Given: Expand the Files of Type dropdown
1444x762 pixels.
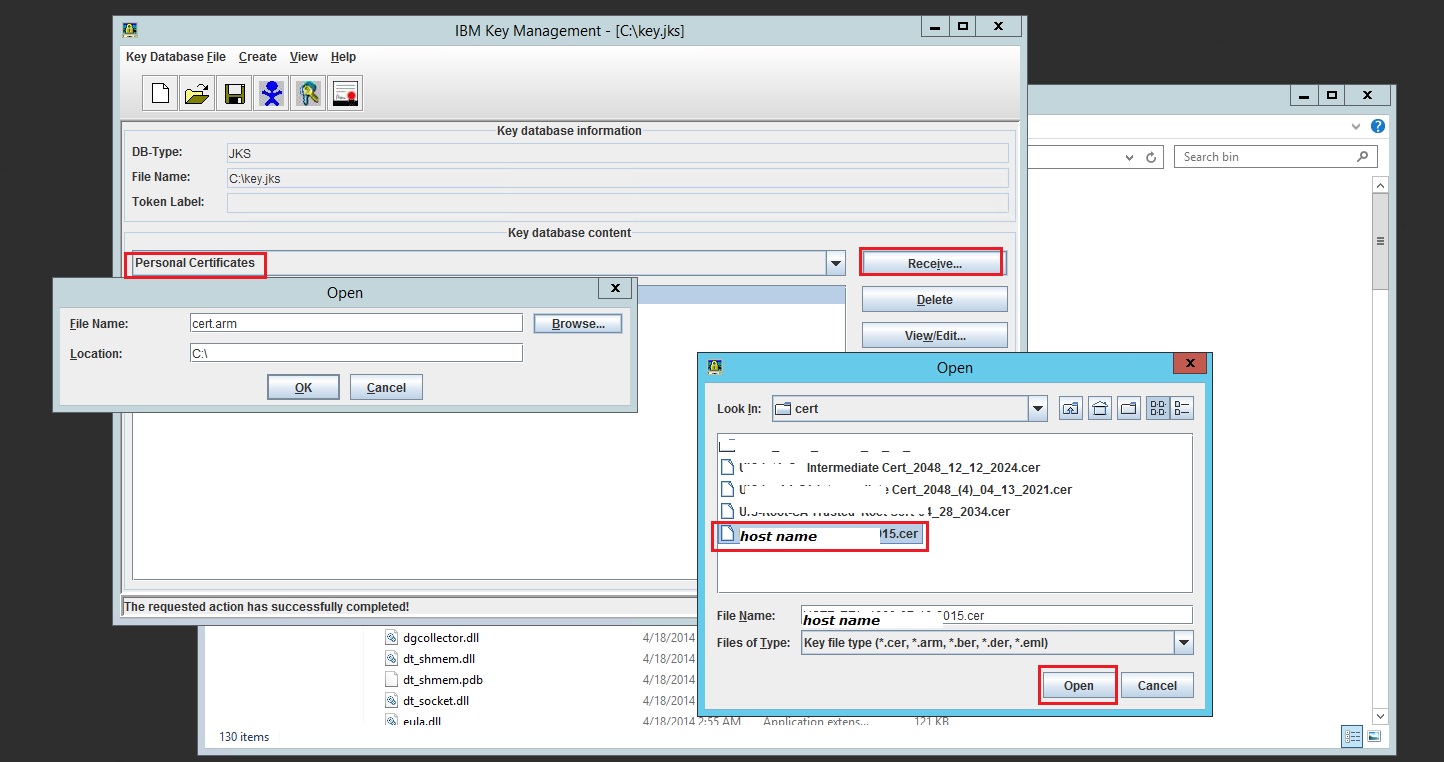Looking at the screenshot, I should [1183, 643].
